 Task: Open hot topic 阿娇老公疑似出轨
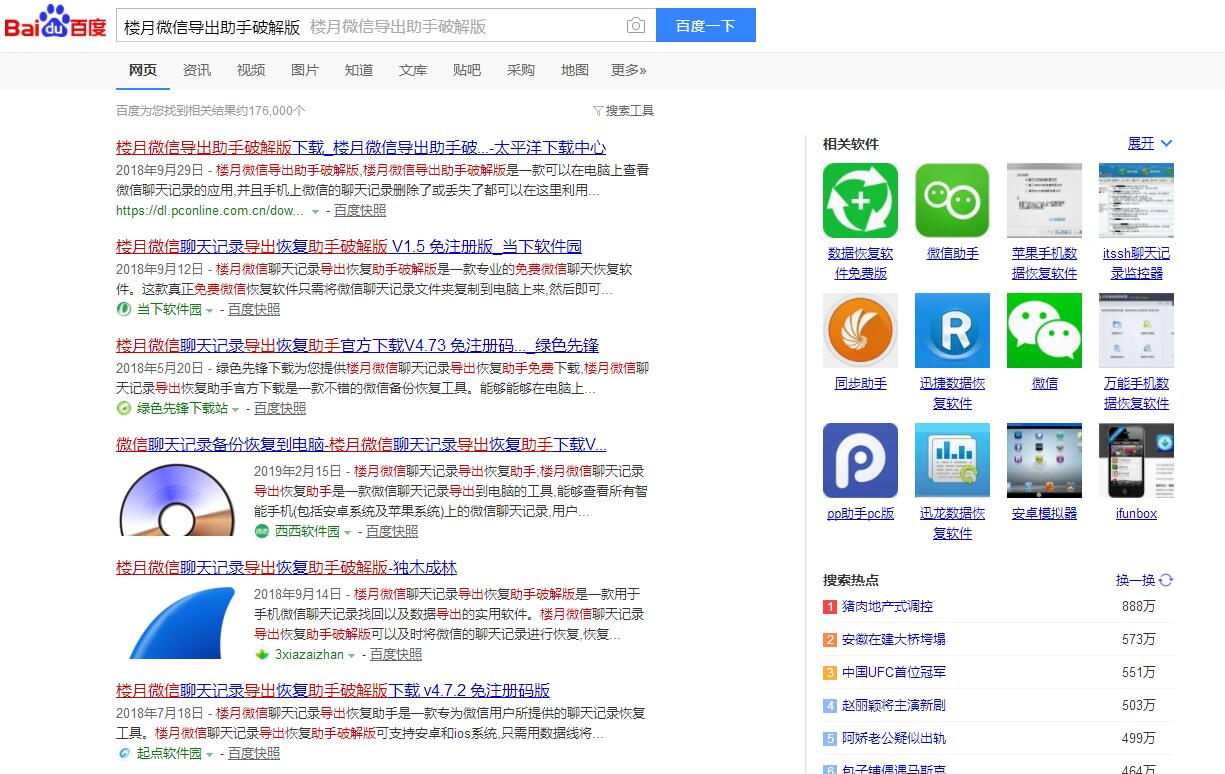tap(894, 739)
